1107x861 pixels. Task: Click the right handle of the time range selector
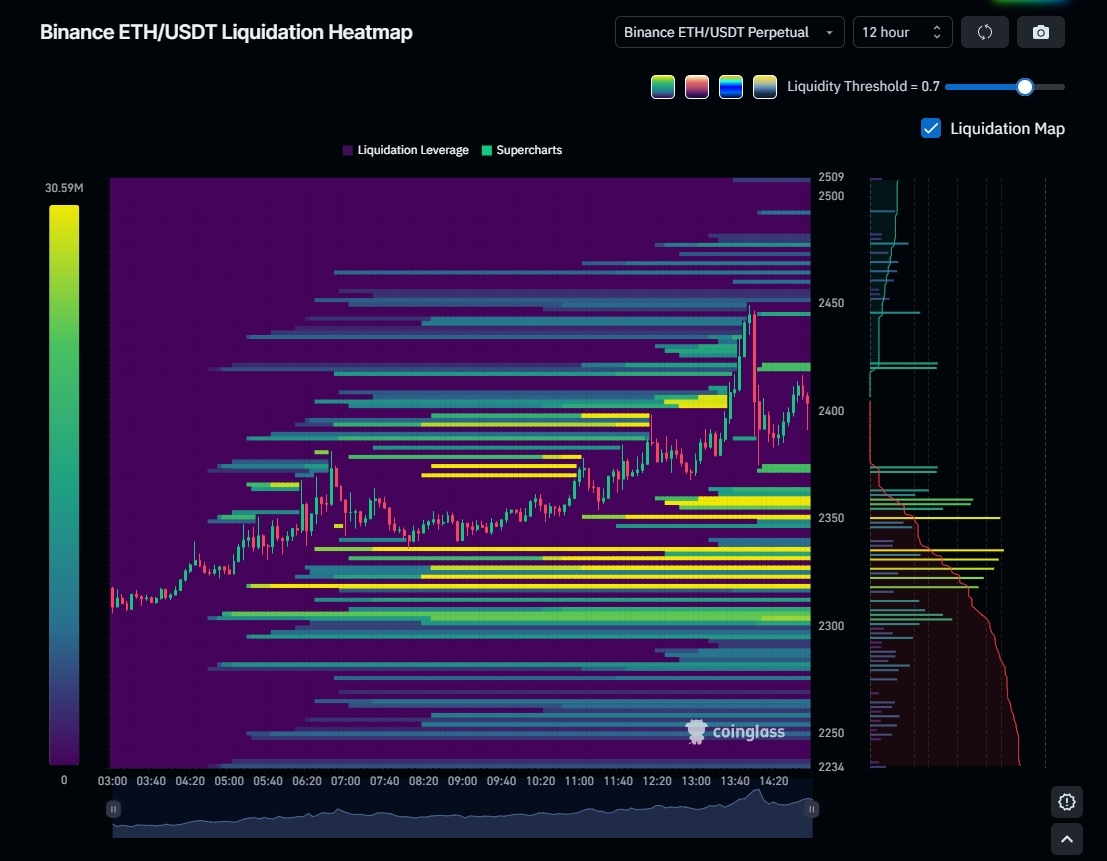[x=812, y=809]
